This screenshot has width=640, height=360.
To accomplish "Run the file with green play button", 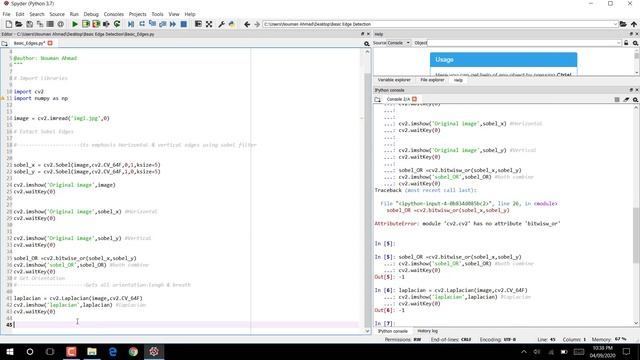I will tap(75, 24).
